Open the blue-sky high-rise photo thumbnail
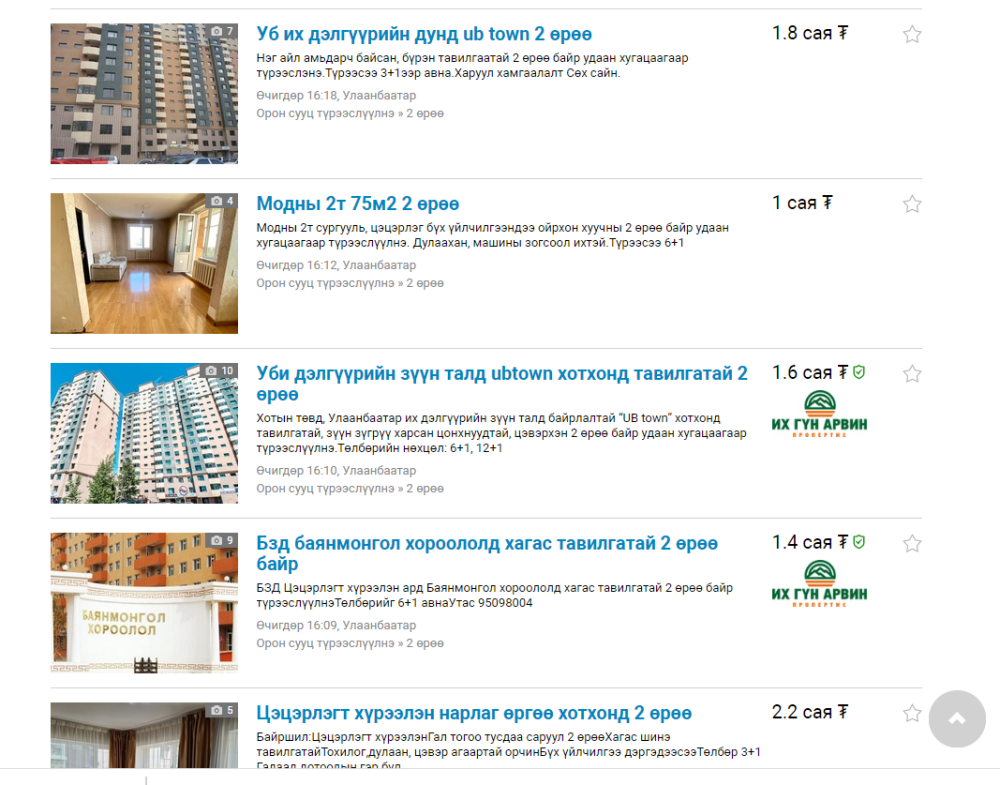 144,433
